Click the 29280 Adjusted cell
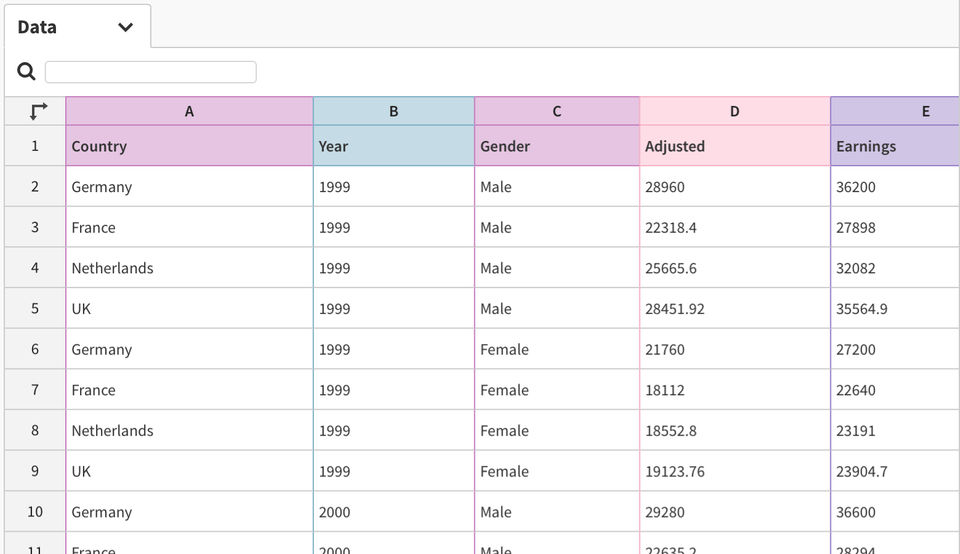960x554 pixels. coord(735,511)
